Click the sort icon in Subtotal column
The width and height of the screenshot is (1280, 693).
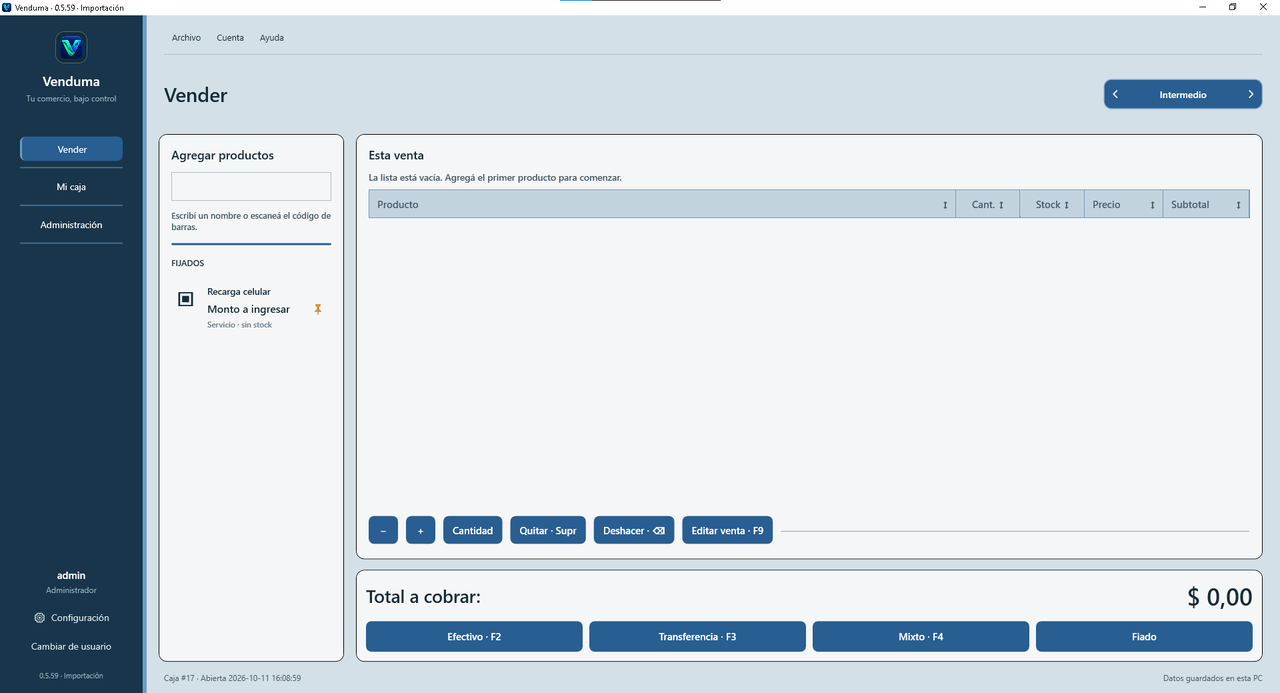click(x=1238, y=205)
